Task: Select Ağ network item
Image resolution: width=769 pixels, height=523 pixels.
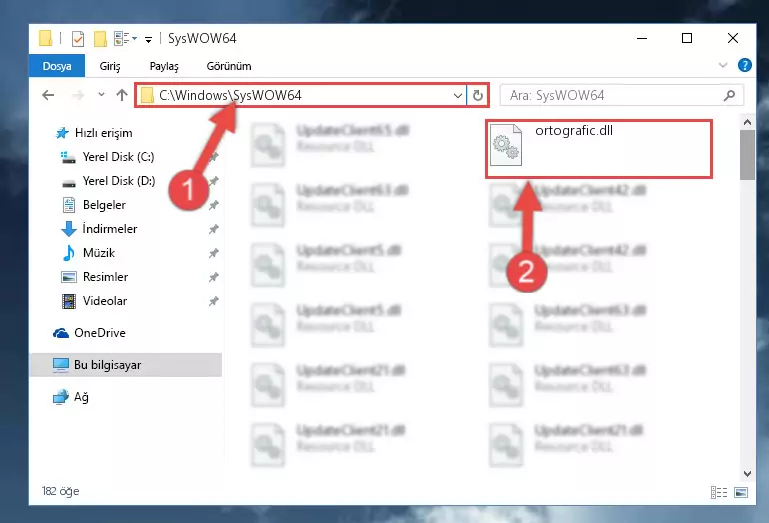Action: tap(71, 397)
